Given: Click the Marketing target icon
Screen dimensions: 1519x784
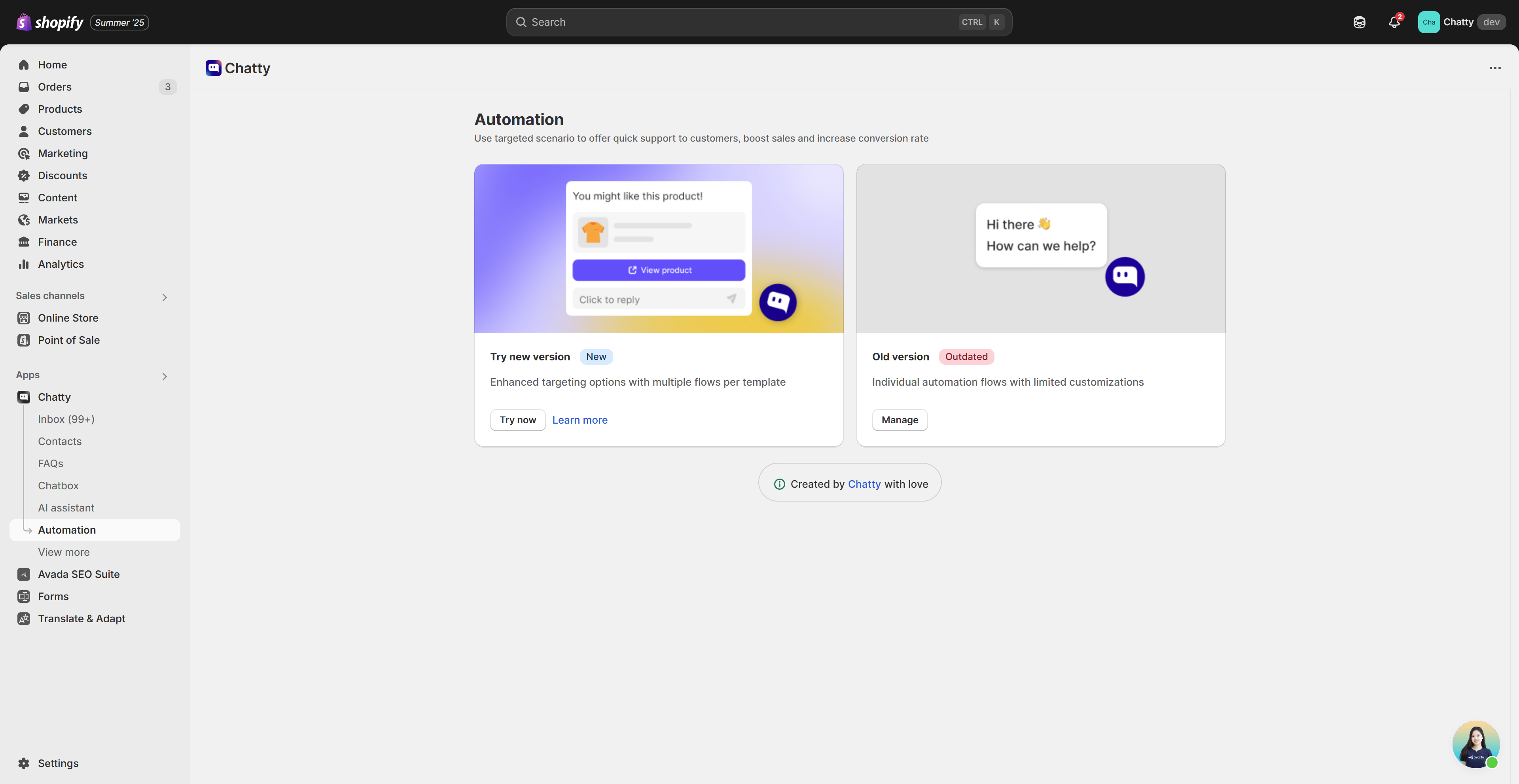Looking at the screenshot, I should point(24,153).
